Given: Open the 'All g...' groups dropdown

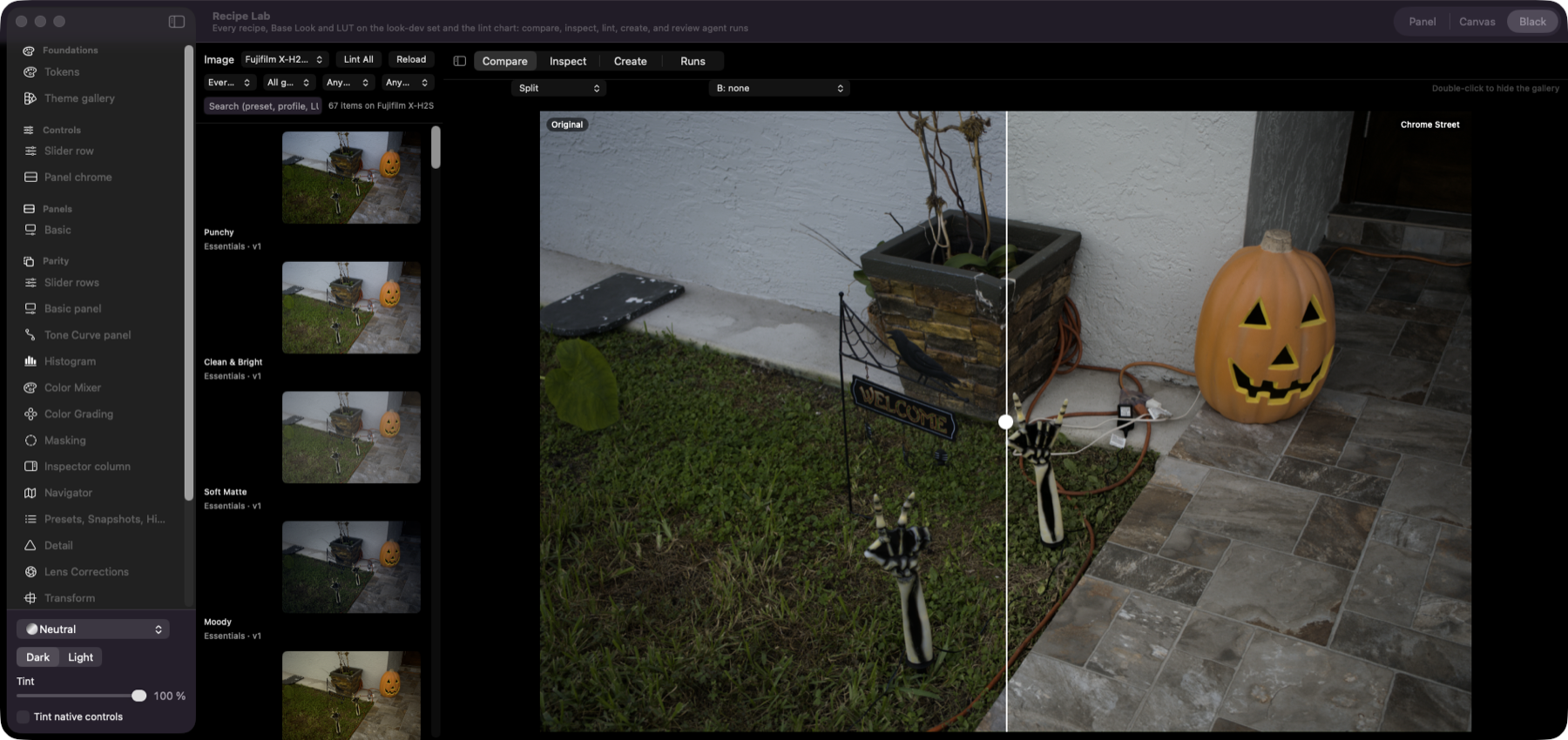Looking at the screenshot, I should click(288, 83).
